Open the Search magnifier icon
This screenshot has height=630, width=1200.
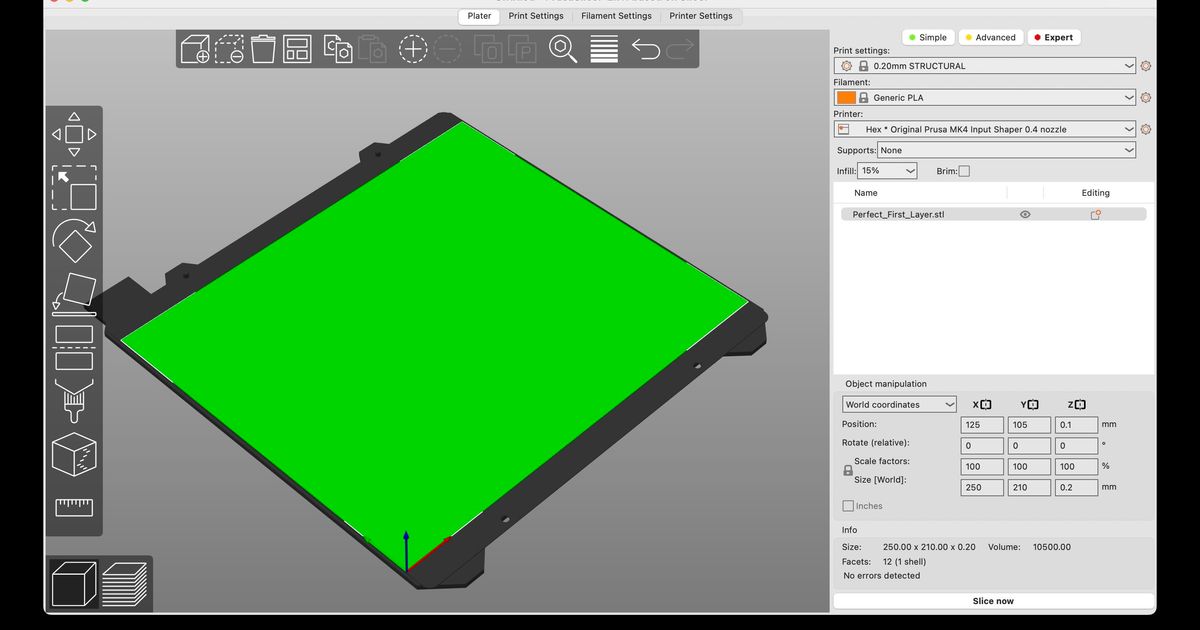(x=563, y=48)
